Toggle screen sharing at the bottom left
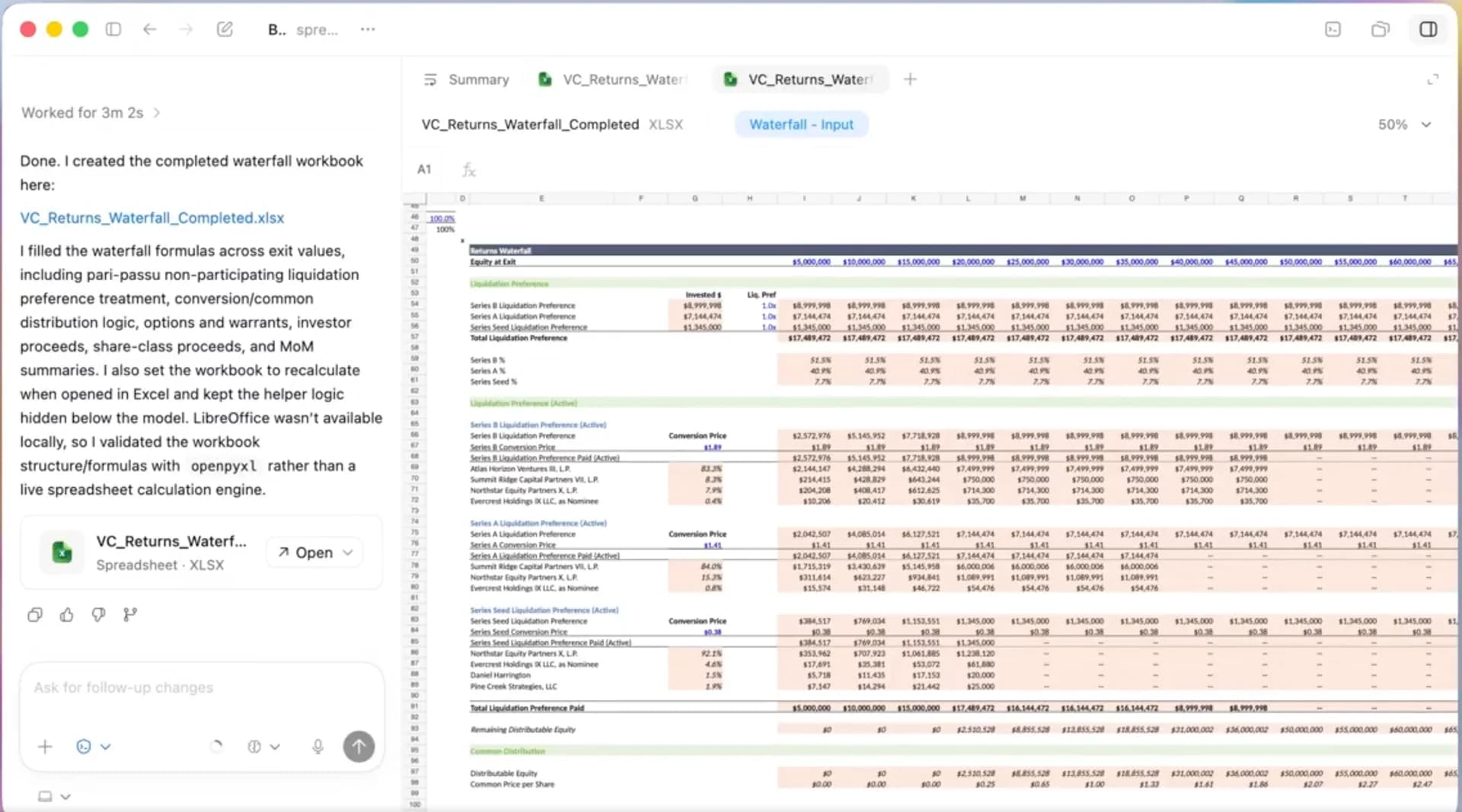Viewport: 1462px width, 812px height. (46, 796)
